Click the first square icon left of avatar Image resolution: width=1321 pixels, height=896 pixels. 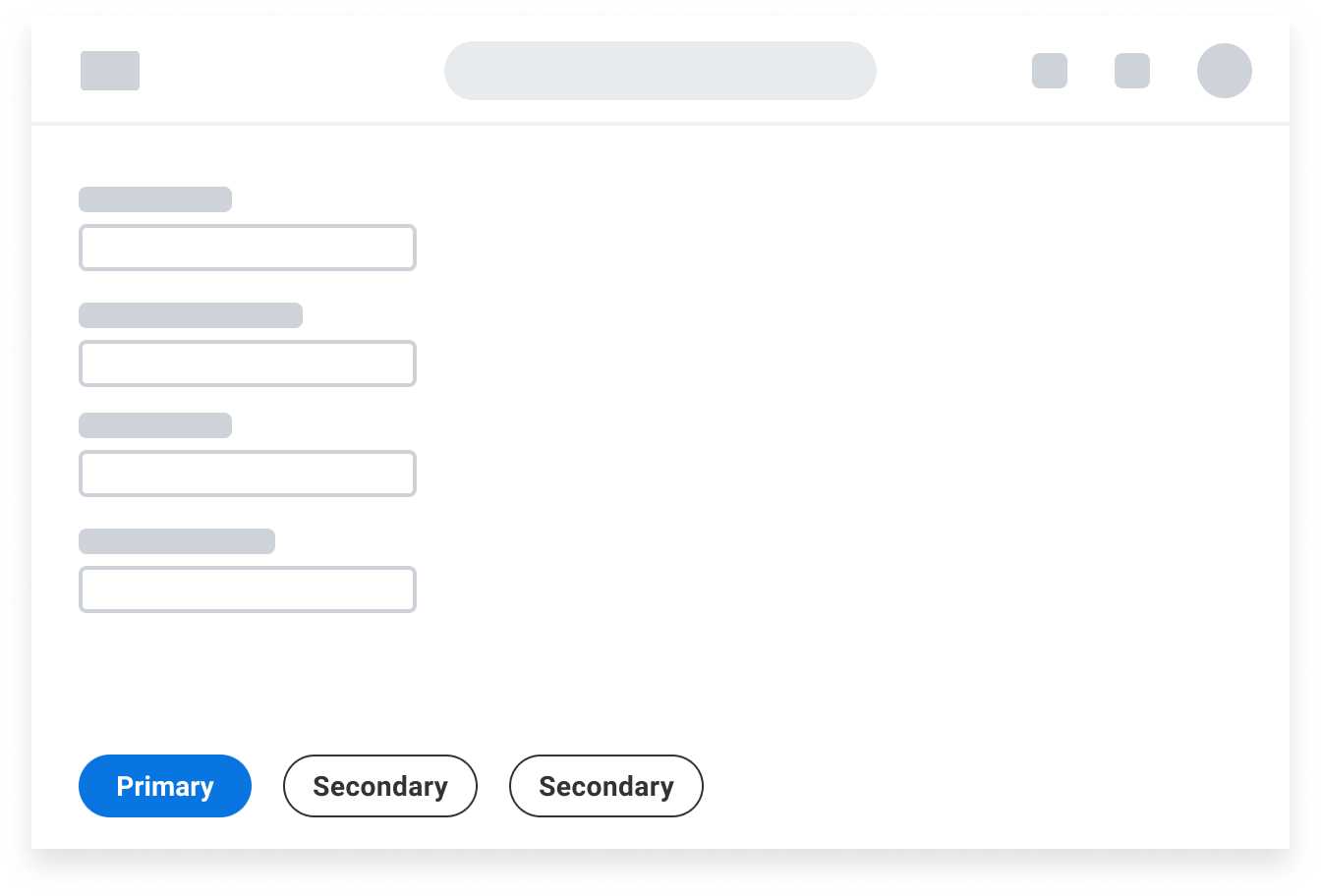[1050, 71]
